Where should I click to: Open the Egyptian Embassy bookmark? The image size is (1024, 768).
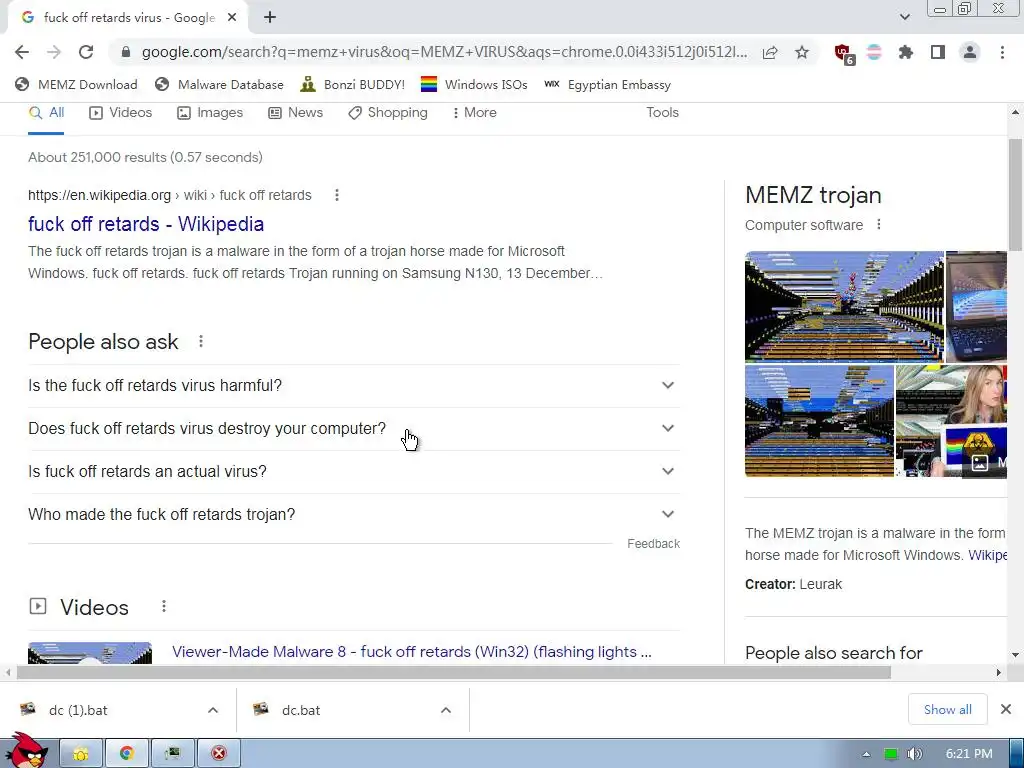click(x=607, y=84)
